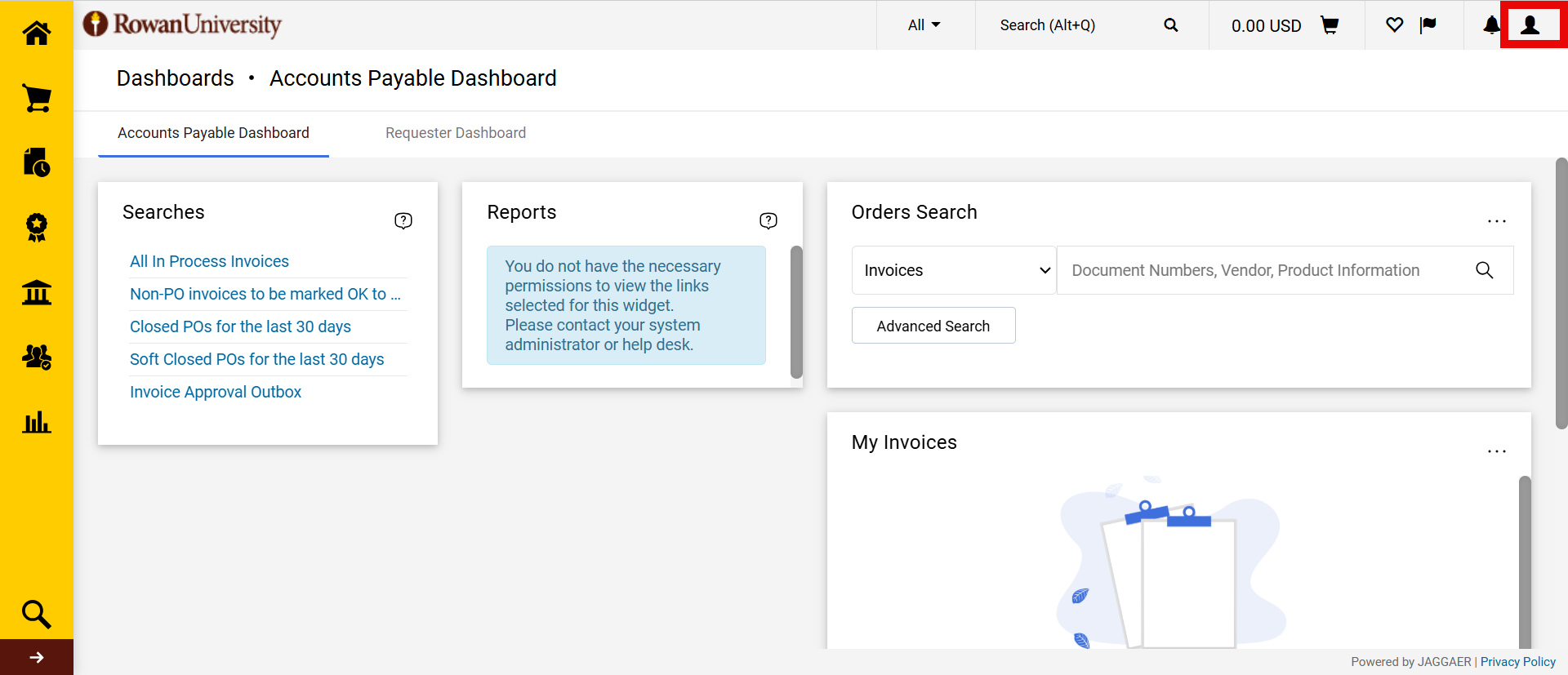
Task: Click the sidebar menu search magnifier
Action: (x=37, y=614)
